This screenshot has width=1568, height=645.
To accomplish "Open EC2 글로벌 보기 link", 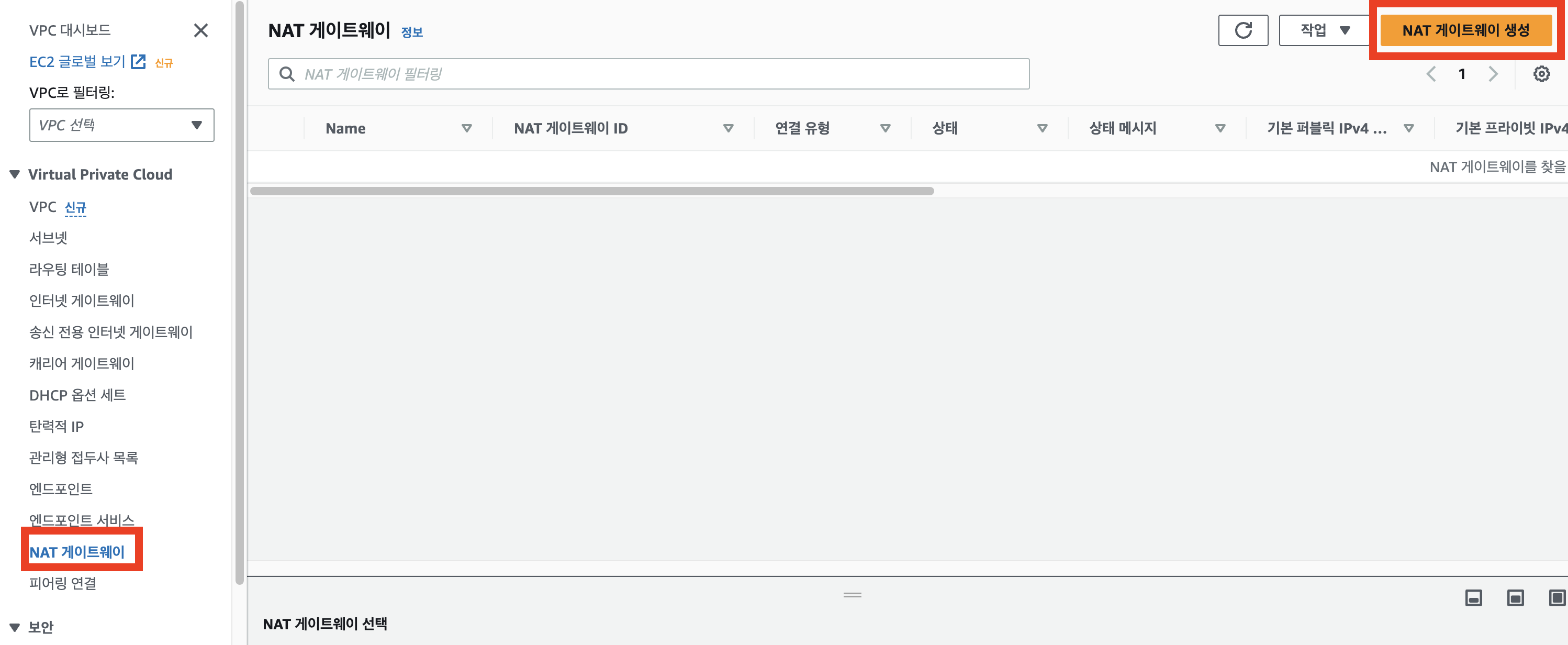I will (x=77, y=61).
